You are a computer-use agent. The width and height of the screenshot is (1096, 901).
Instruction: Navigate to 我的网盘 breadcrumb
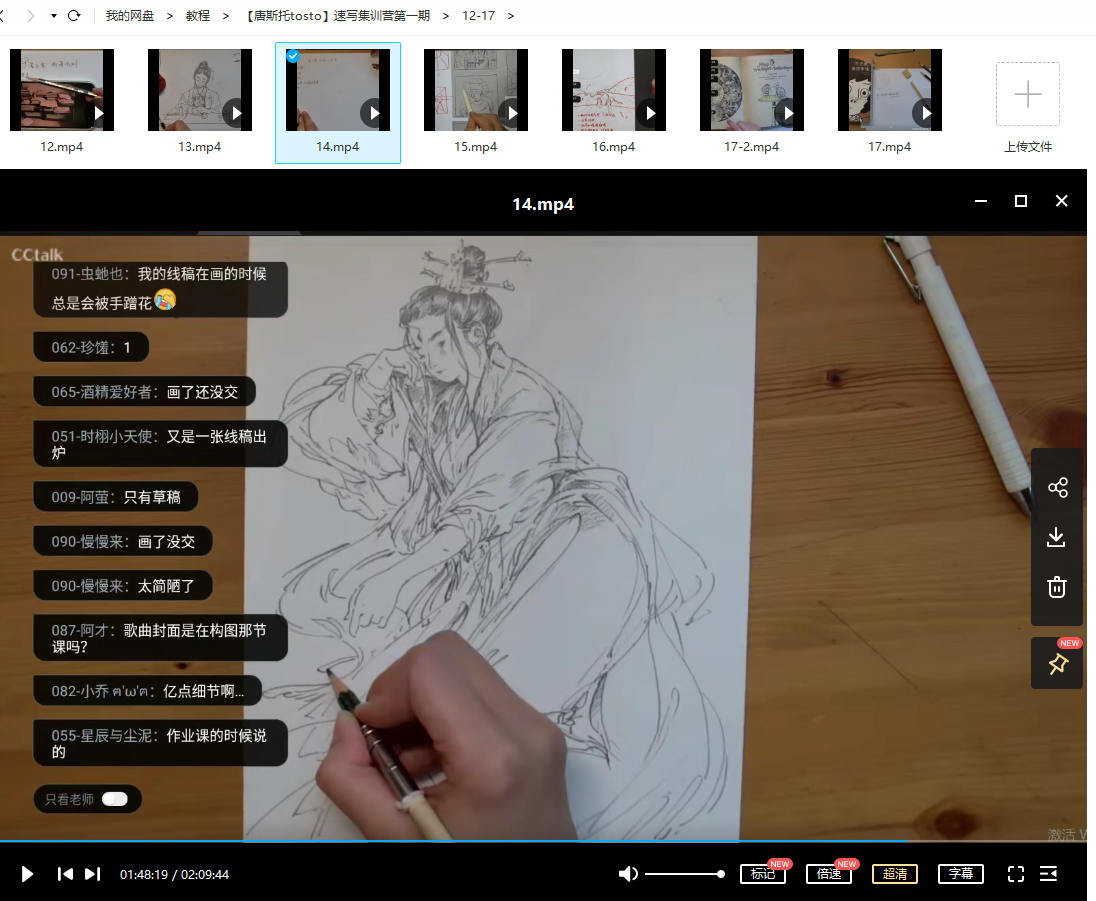coord(130,16)
